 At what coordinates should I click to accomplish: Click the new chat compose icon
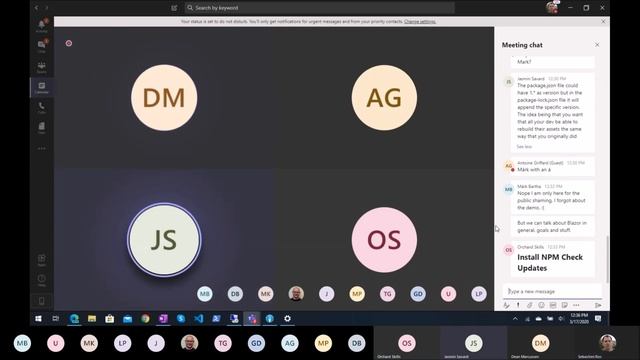174,8
